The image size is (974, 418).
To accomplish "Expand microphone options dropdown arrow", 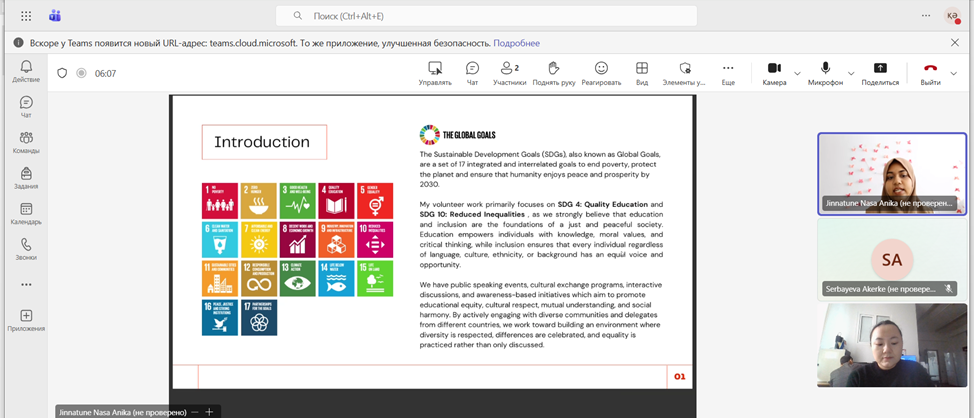I will [851, 73].
